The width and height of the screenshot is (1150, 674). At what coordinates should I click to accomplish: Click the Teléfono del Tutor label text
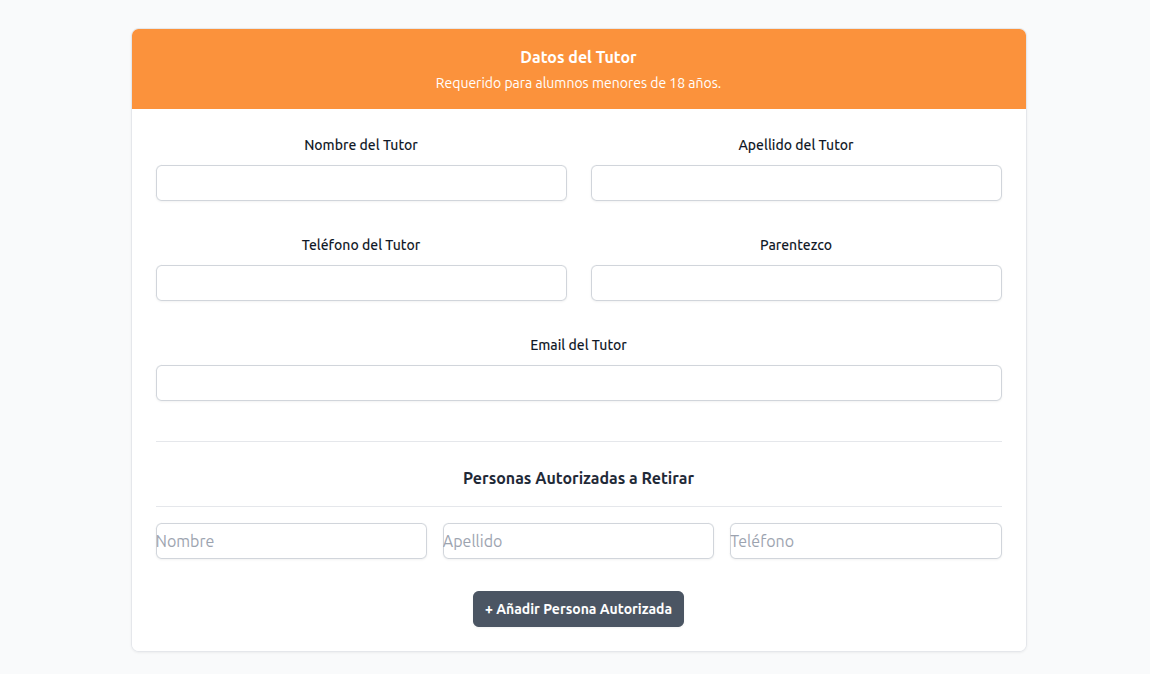tap(360, 244)
